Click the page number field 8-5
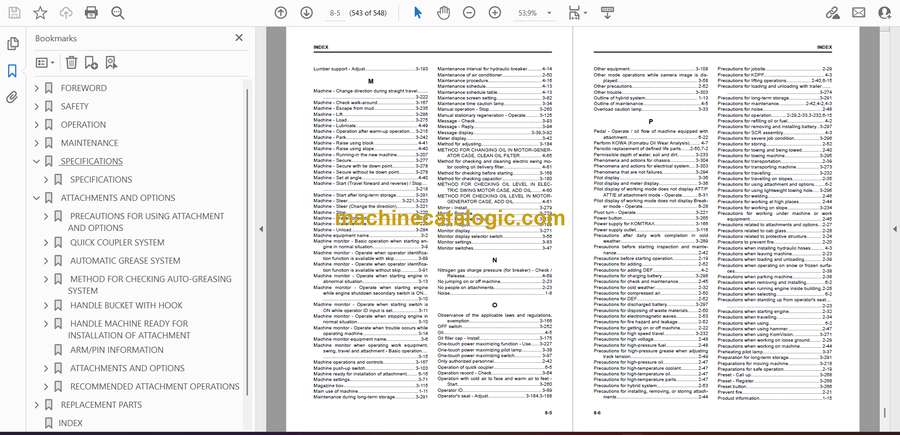This screenshot has height=435, width=900. 336,13
